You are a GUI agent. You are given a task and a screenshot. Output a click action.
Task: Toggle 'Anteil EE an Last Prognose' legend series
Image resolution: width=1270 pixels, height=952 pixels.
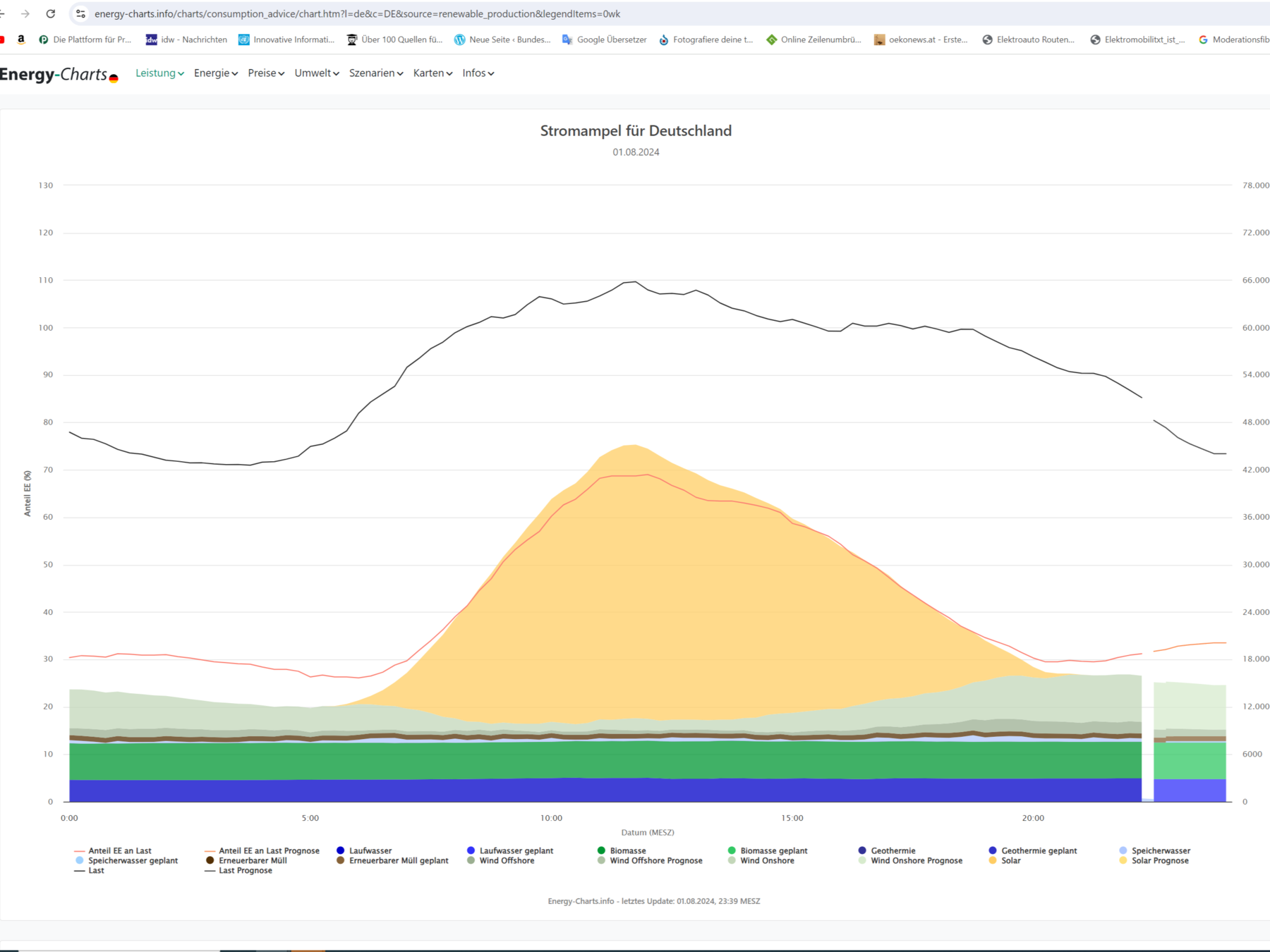point(262,851)
